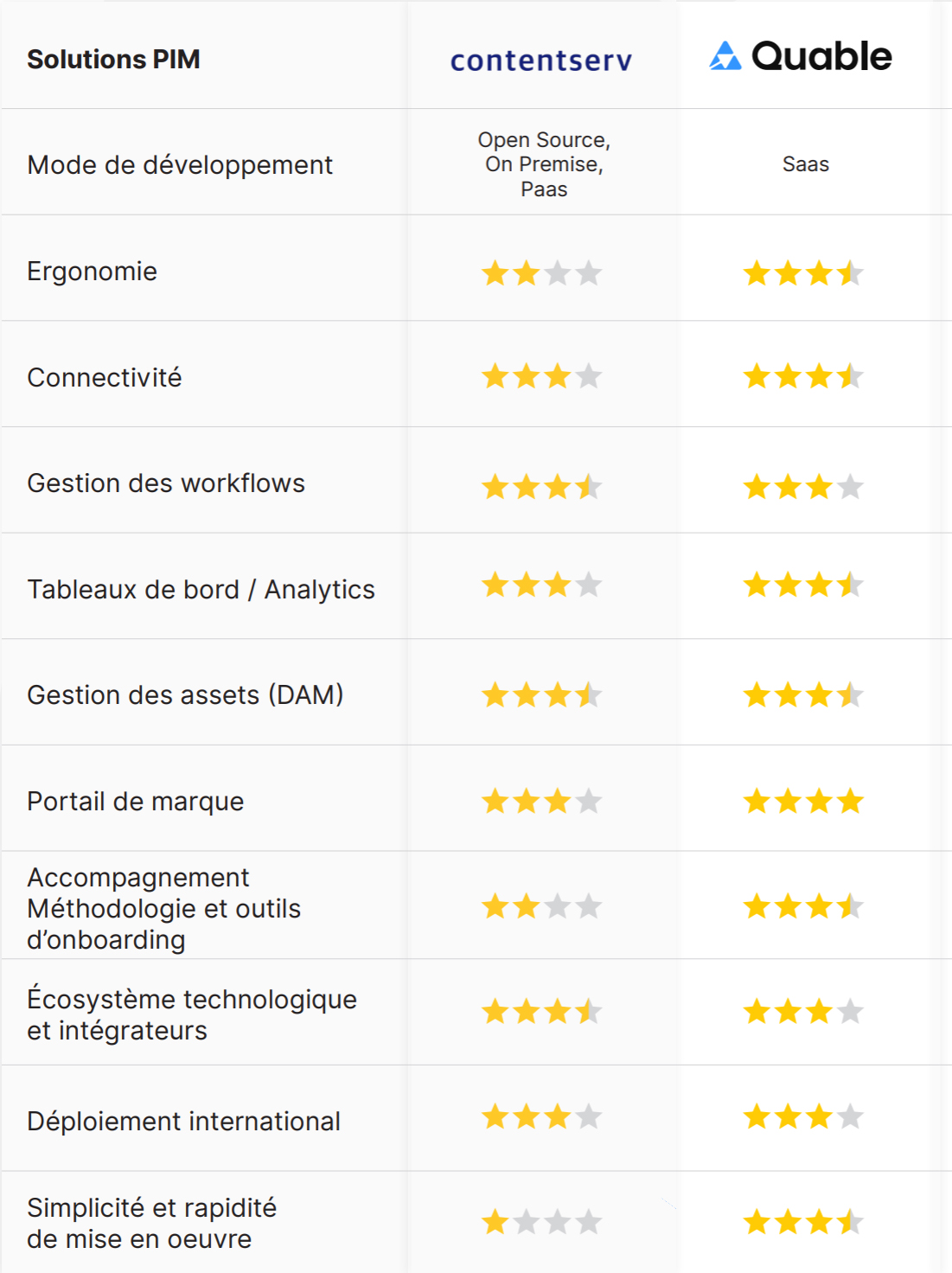Click the Quable blue triangle icon
The image size is (952, 1273).
click(x=725, y=56)
